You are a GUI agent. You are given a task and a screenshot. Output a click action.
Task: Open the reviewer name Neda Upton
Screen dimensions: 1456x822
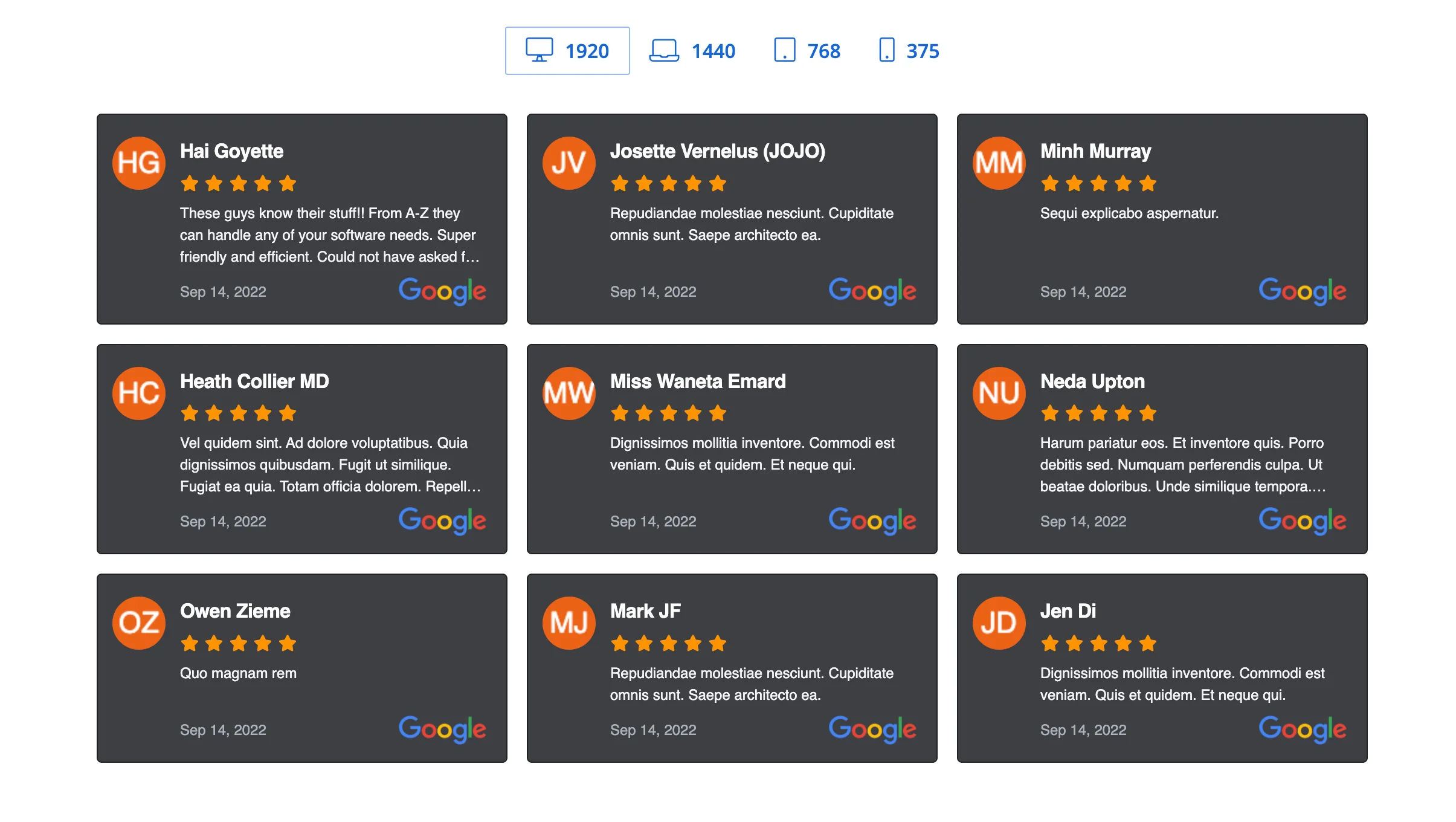1092,381
